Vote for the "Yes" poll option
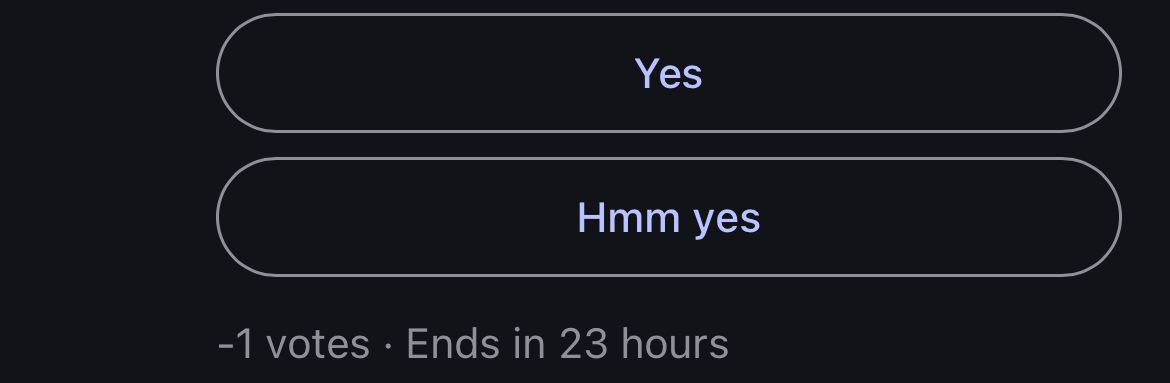 coord(669,73)
